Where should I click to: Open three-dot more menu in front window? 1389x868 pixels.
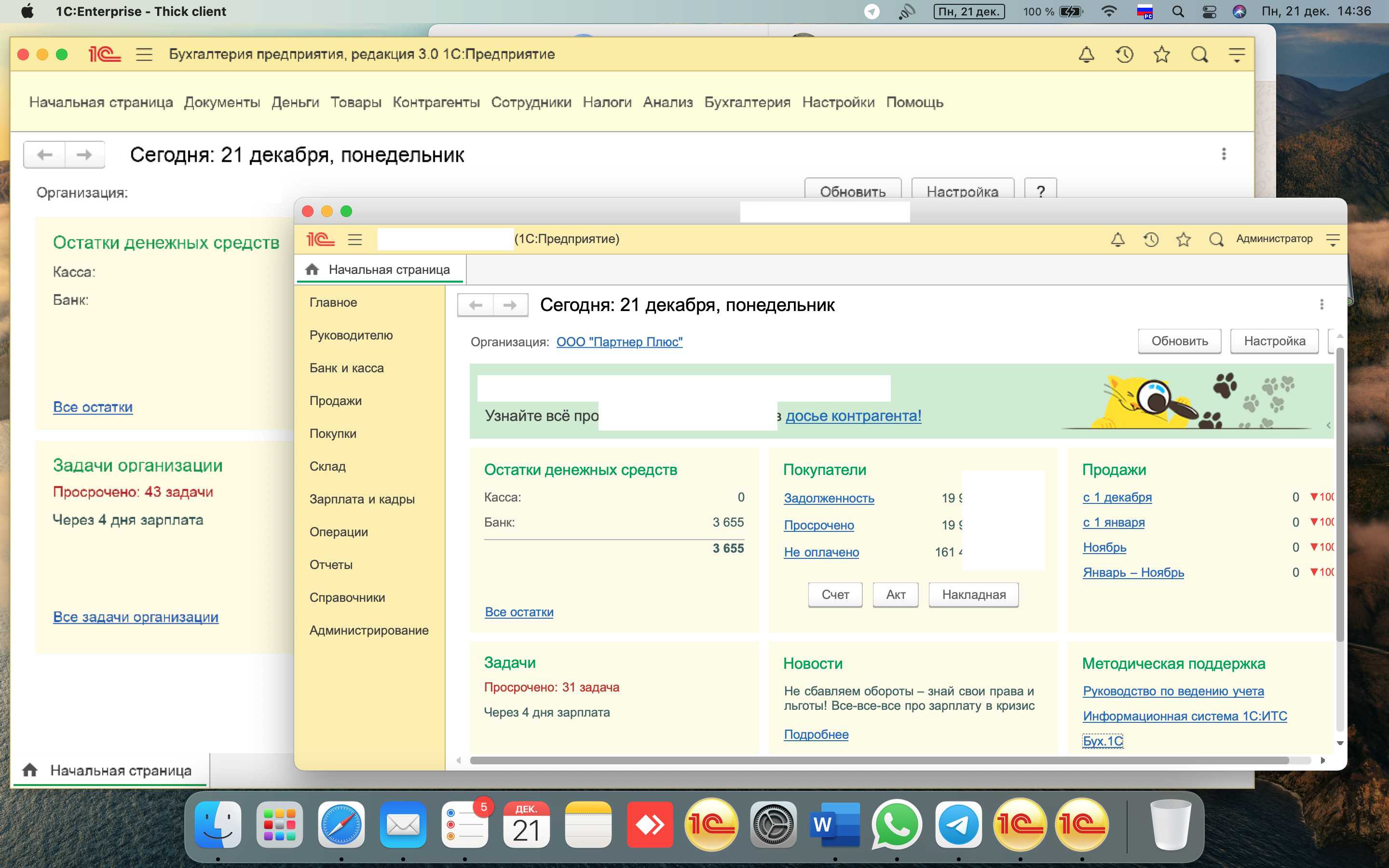(x=1321, y=304)
